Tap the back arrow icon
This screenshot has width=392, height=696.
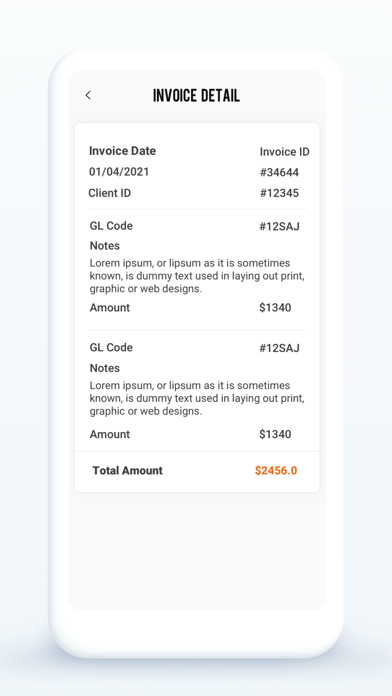pos(88,95)
